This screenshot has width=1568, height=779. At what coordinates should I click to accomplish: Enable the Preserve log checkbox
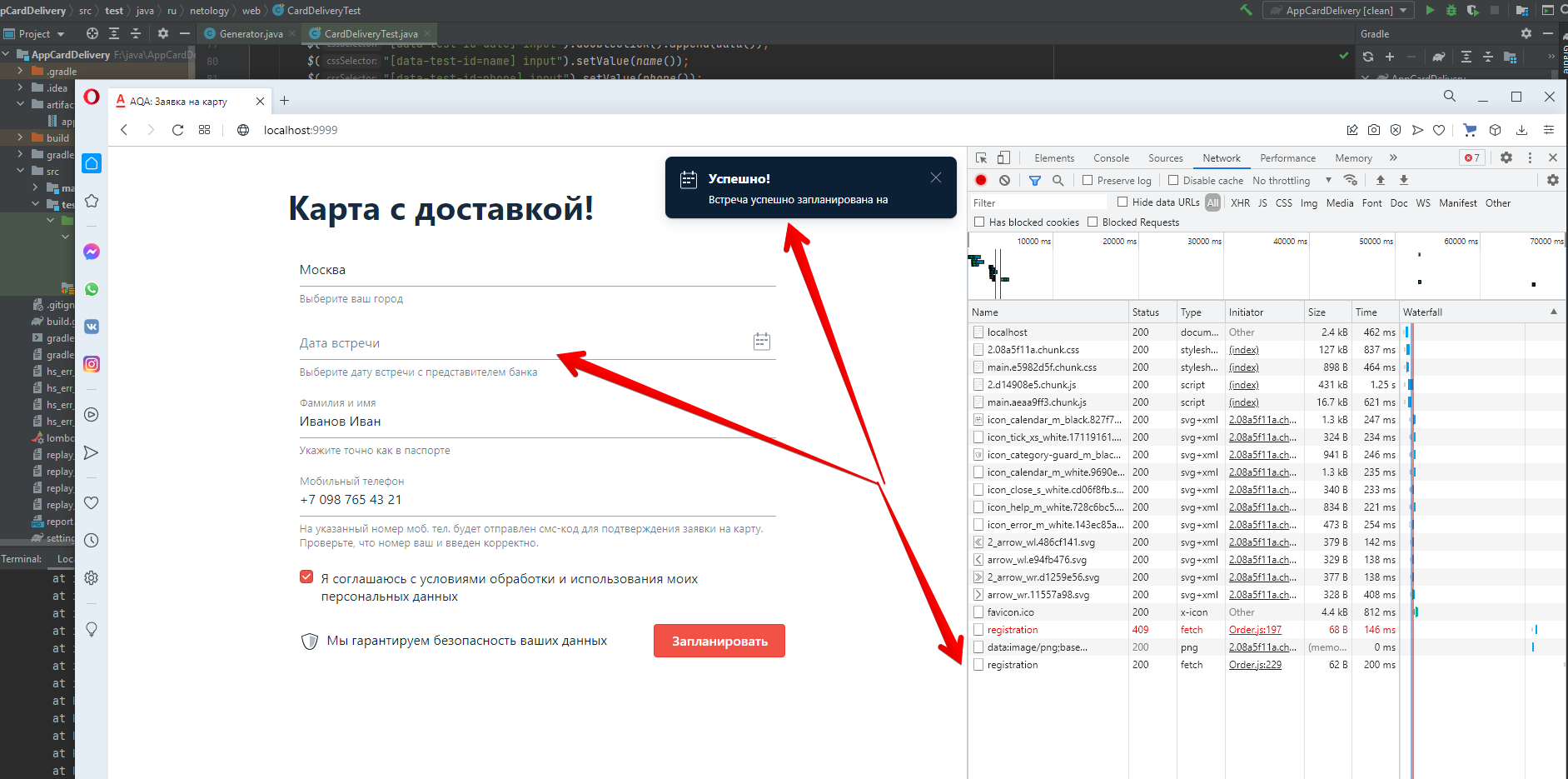[x=1088, y=180]
